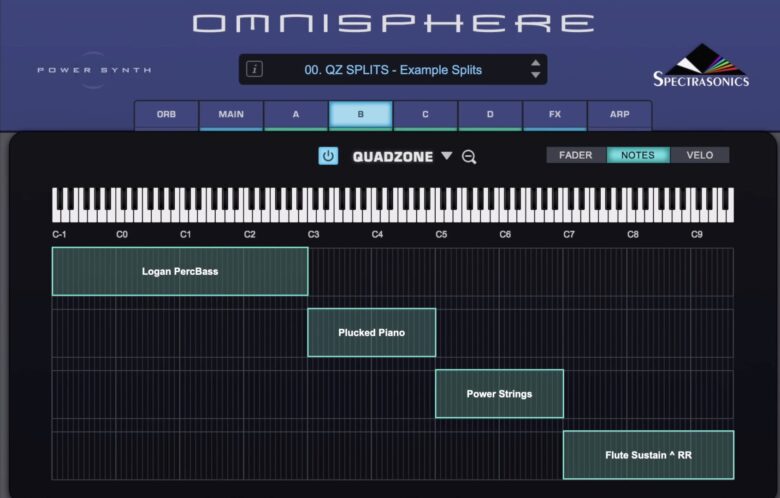This screenshot has height=498, width=780.
Task: Open the FX tab
Action: tap(554, 114)
